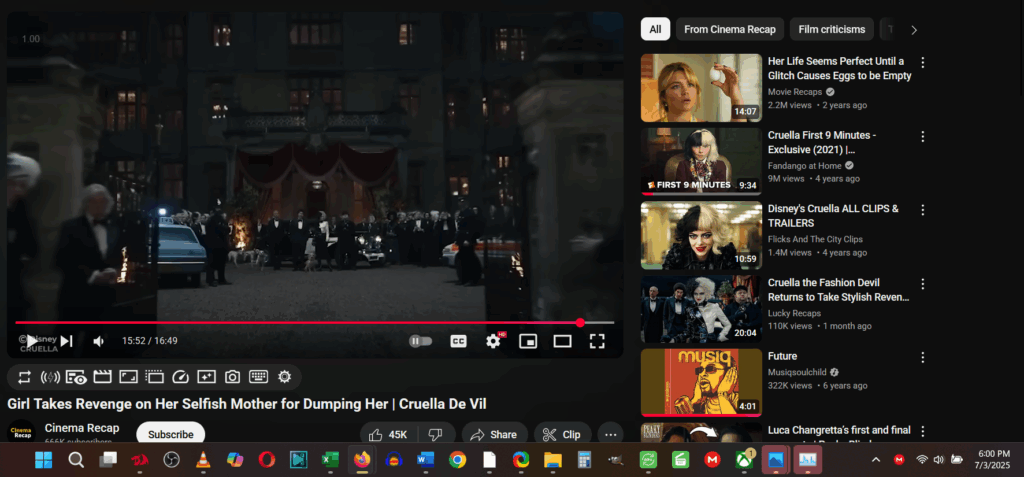Open more actions ellipsis beside Clip
1024x477 pixels.
click(610, 435)
